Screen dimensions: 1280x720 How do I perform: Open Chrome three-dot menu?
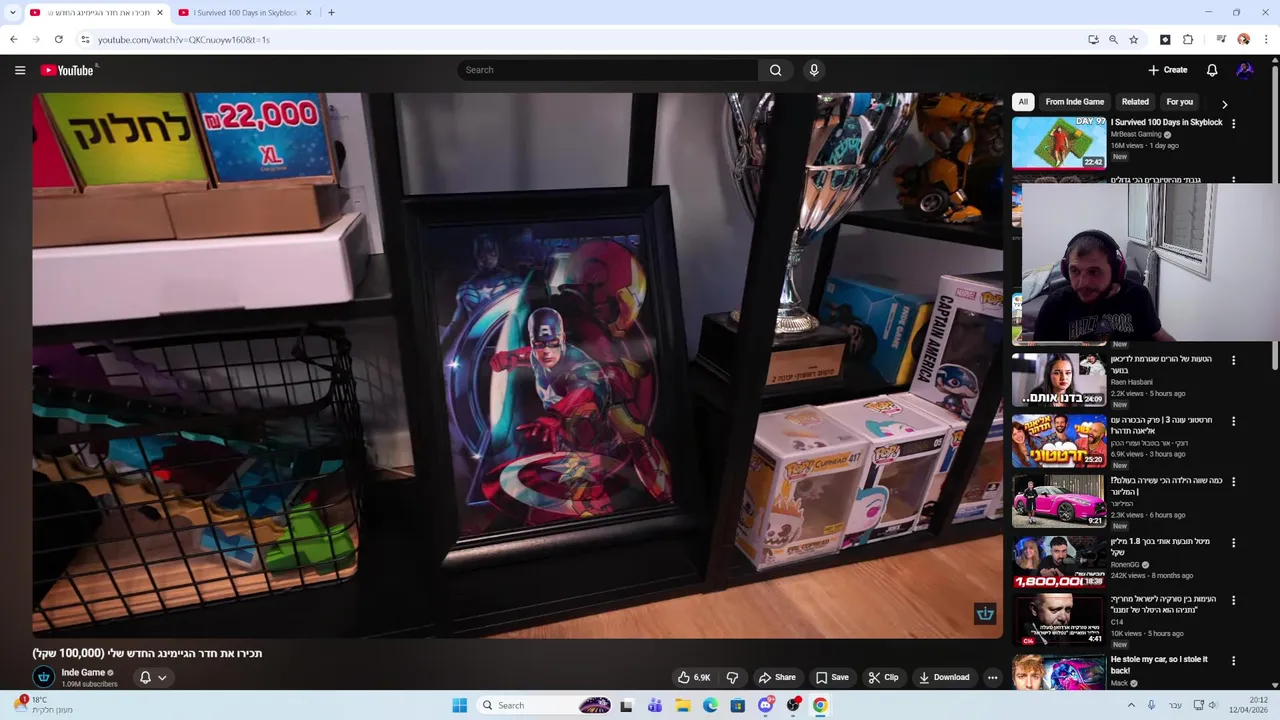(x=1266, y=39)
